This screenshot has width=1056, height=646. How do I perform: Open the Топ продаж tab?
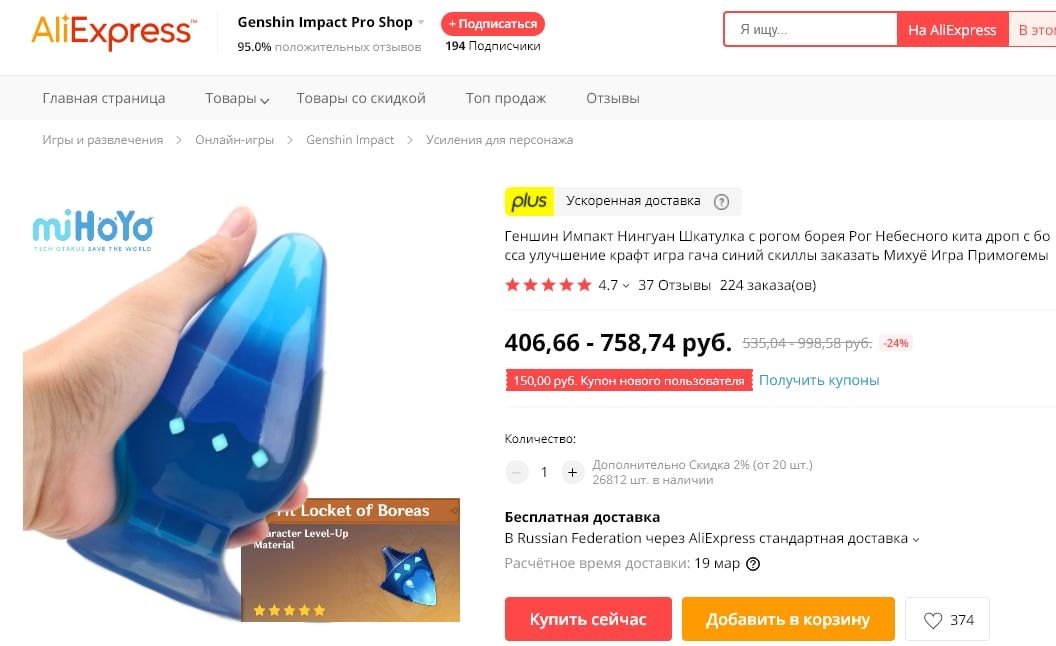(x=506, y=98)
